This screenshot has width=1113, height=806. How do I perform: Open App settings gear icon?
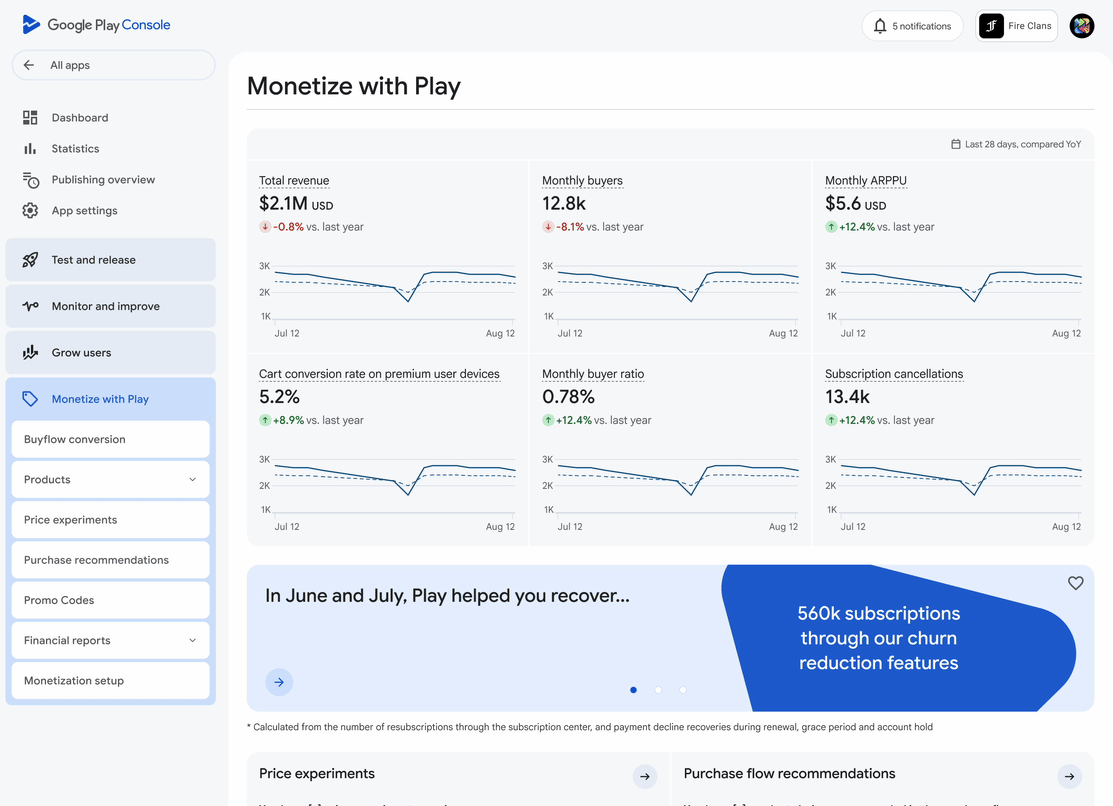pyautogui.click(x=30, y=211)
